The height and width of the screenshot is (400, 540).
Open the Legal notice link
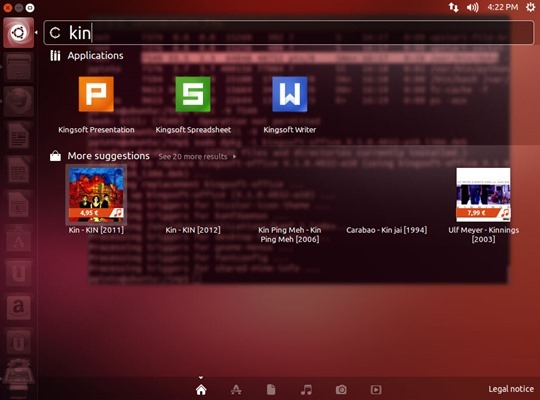(x=511, y=389)
